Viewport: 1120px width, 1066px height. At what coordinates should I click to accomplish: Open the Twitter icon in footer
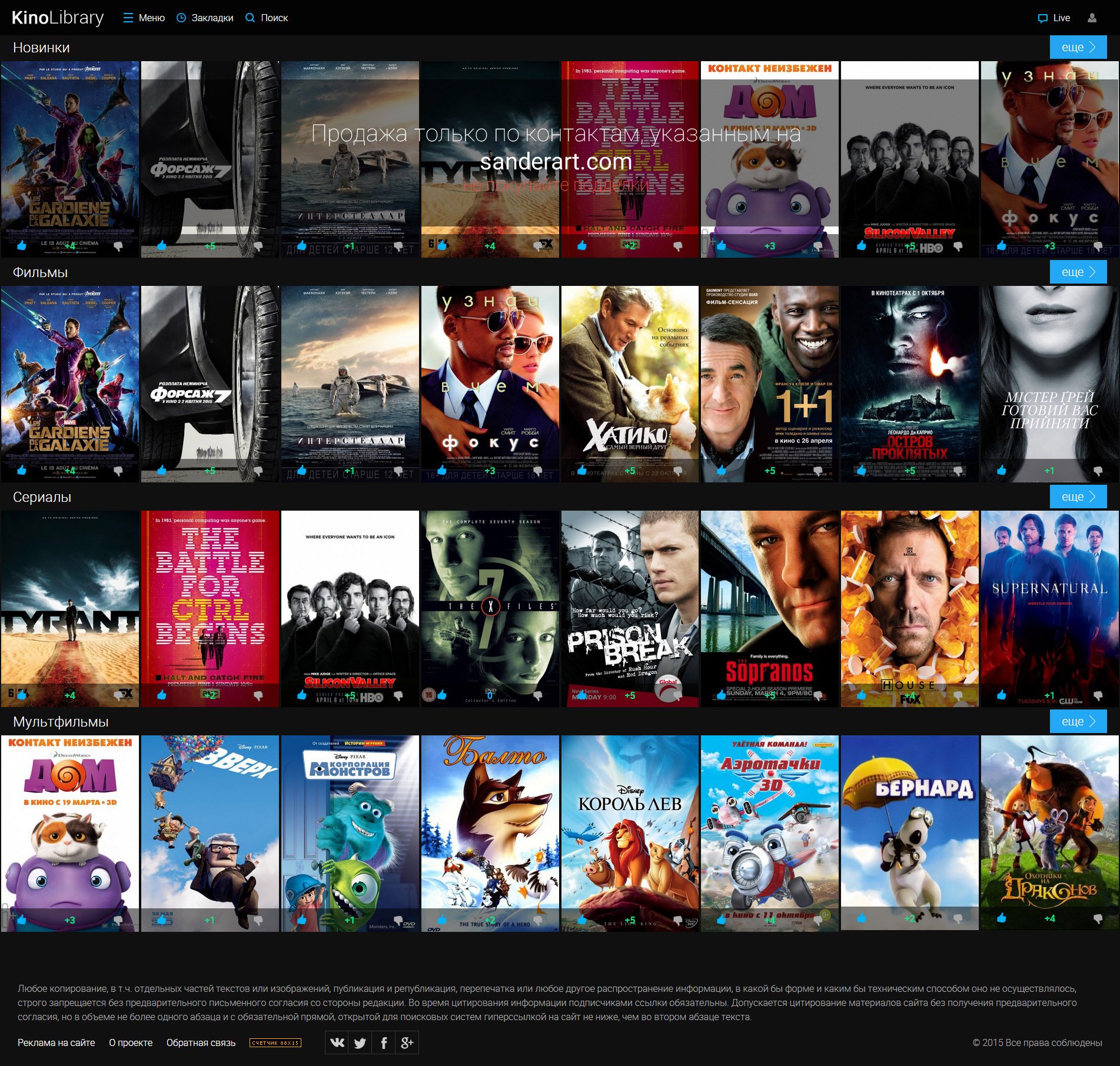coord(360,1042)
